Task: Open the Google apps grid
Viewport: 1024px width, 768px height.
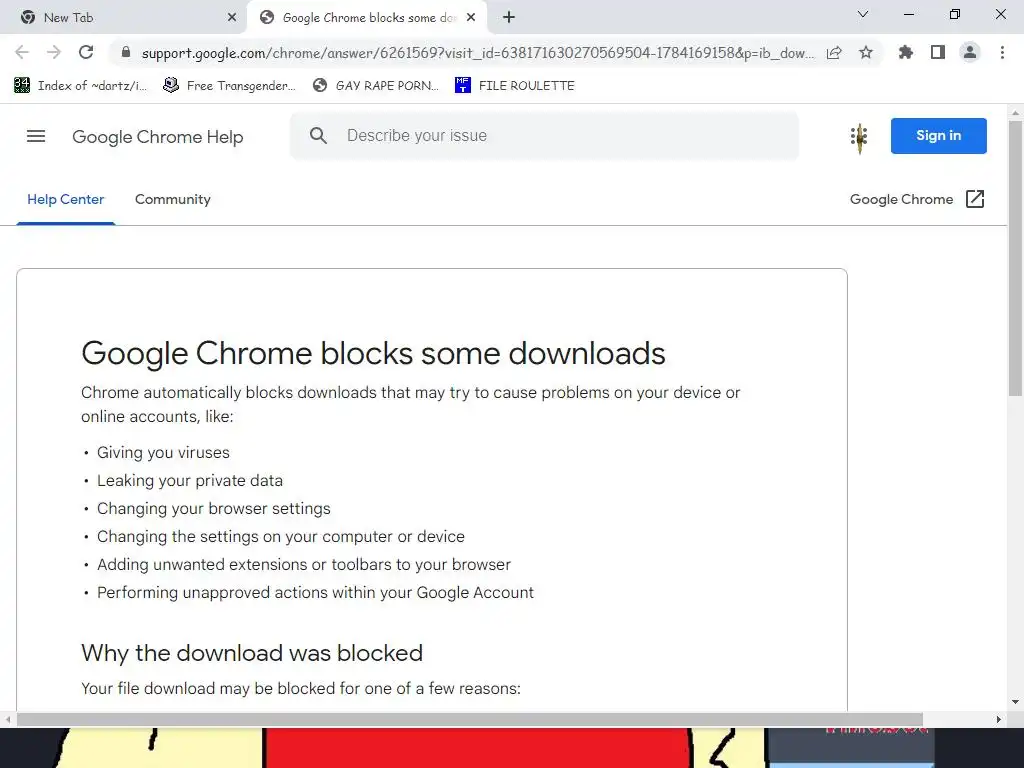Action: [x=859, y=136]
